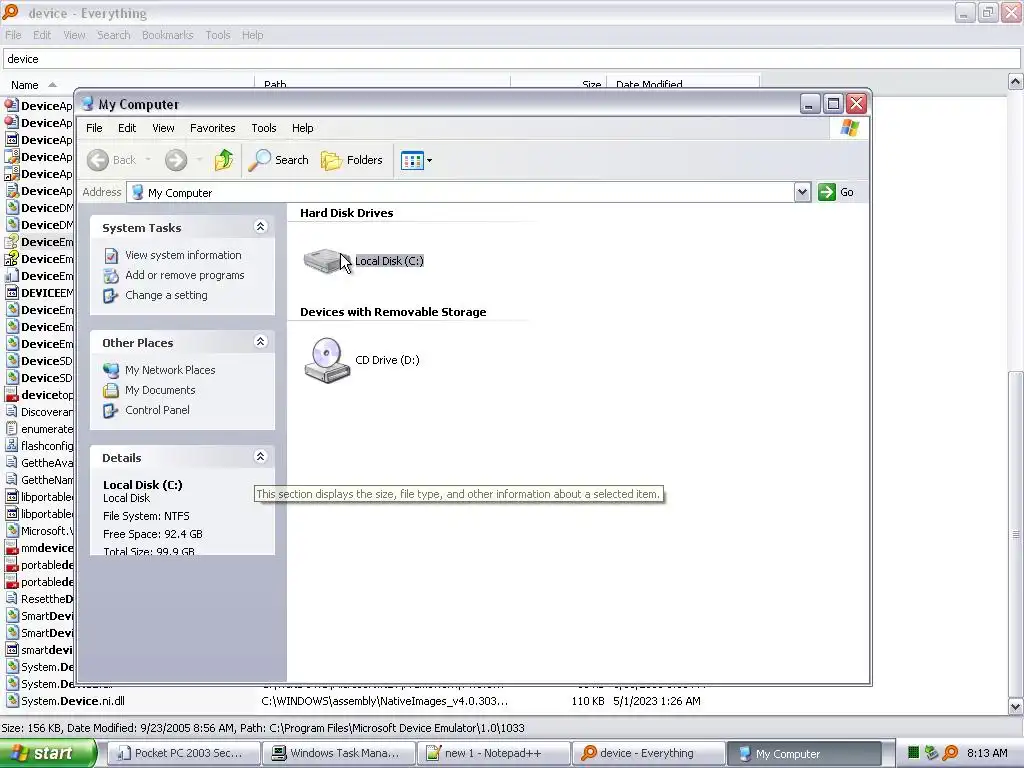This screenshot has height=768, width=1024.
Task: Collapse the Other Places panel
Action: [x=261, y=342]
